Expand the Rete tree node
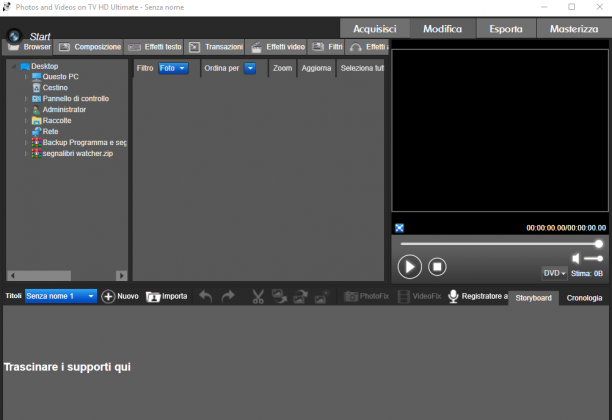612x420 pixels. coord(26,132)
